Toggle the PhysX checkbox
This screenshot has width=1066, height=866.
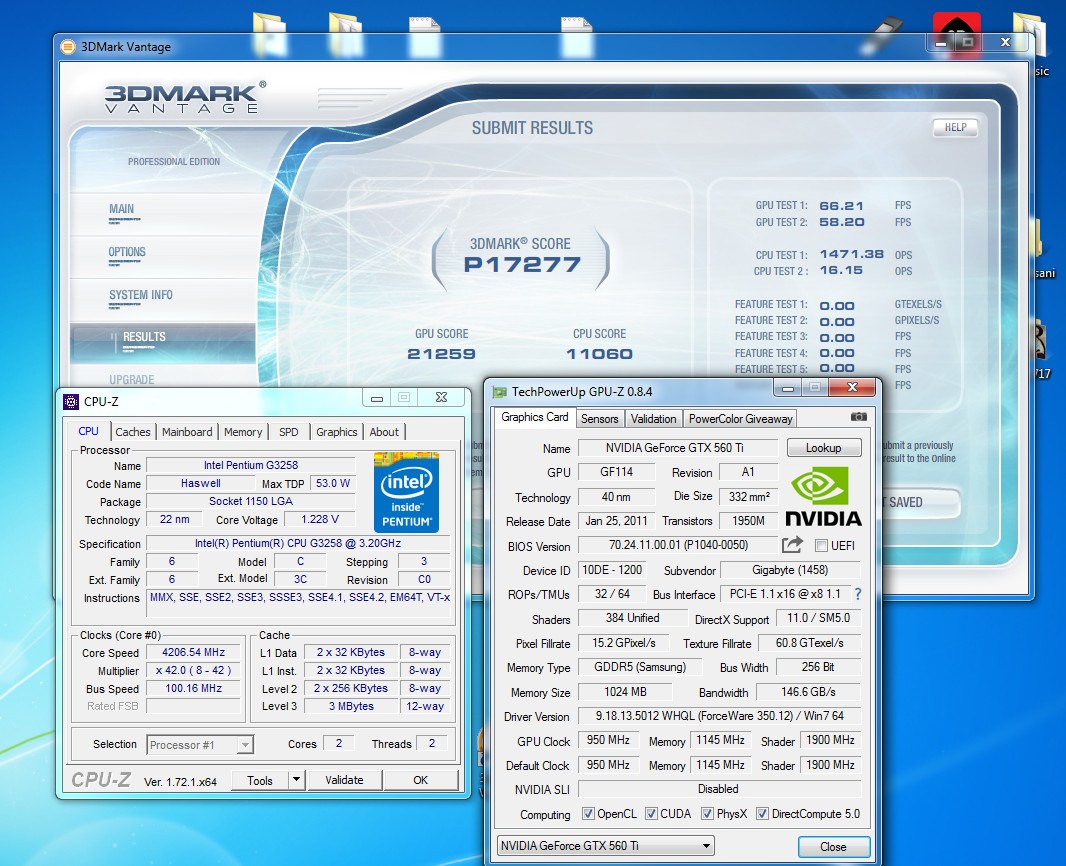tap(707, 814)
